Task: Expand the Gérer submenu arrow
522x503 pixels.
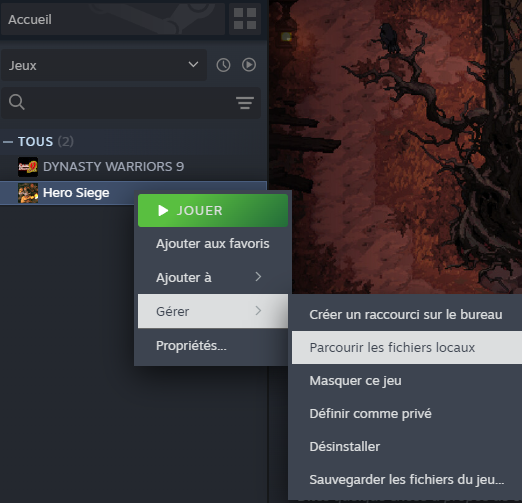Action: [258, 311]
